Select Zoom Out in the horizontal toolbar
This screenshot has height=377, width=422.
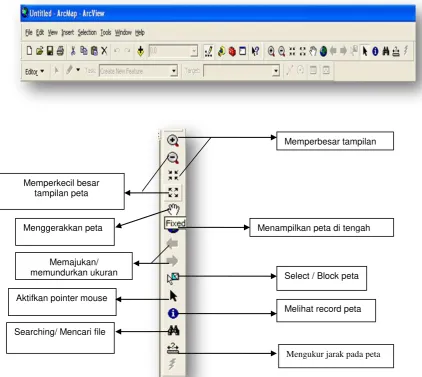point(282,51)
